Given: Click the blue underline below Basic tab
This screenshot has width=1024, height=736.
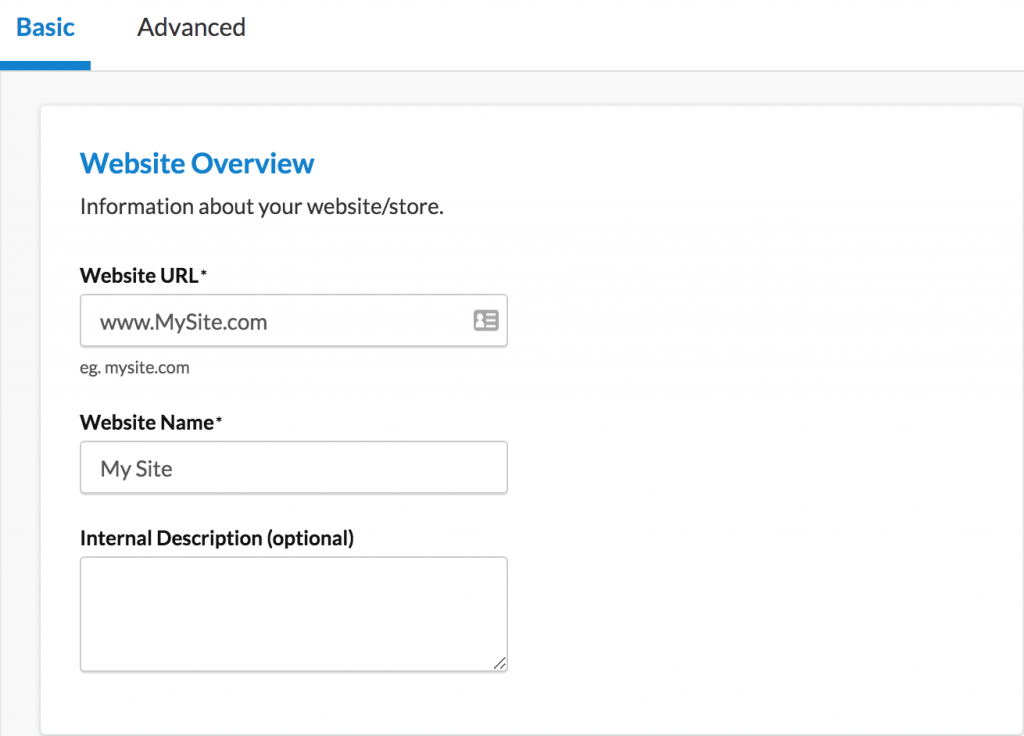Looking at the screenshot, I should [45, 66].
